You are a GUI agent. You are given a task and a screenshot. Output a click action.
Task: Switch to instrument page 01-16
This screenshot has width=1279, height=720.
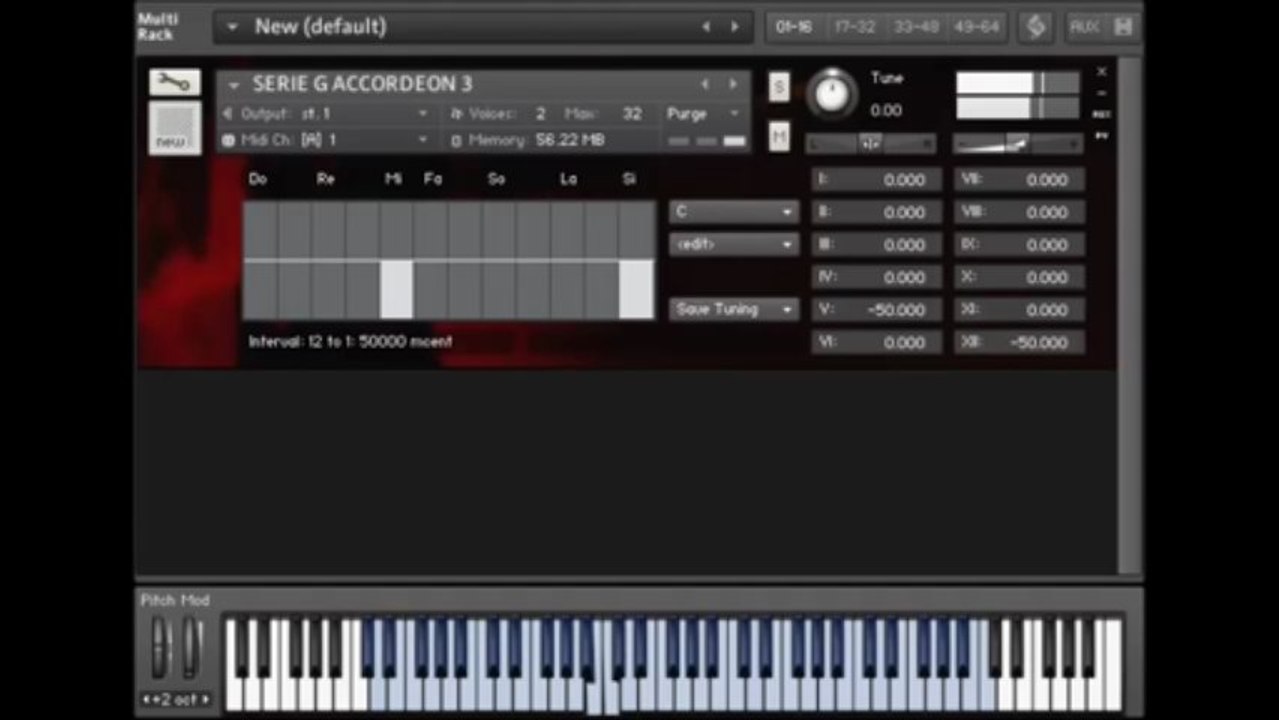tap(793, 27)
